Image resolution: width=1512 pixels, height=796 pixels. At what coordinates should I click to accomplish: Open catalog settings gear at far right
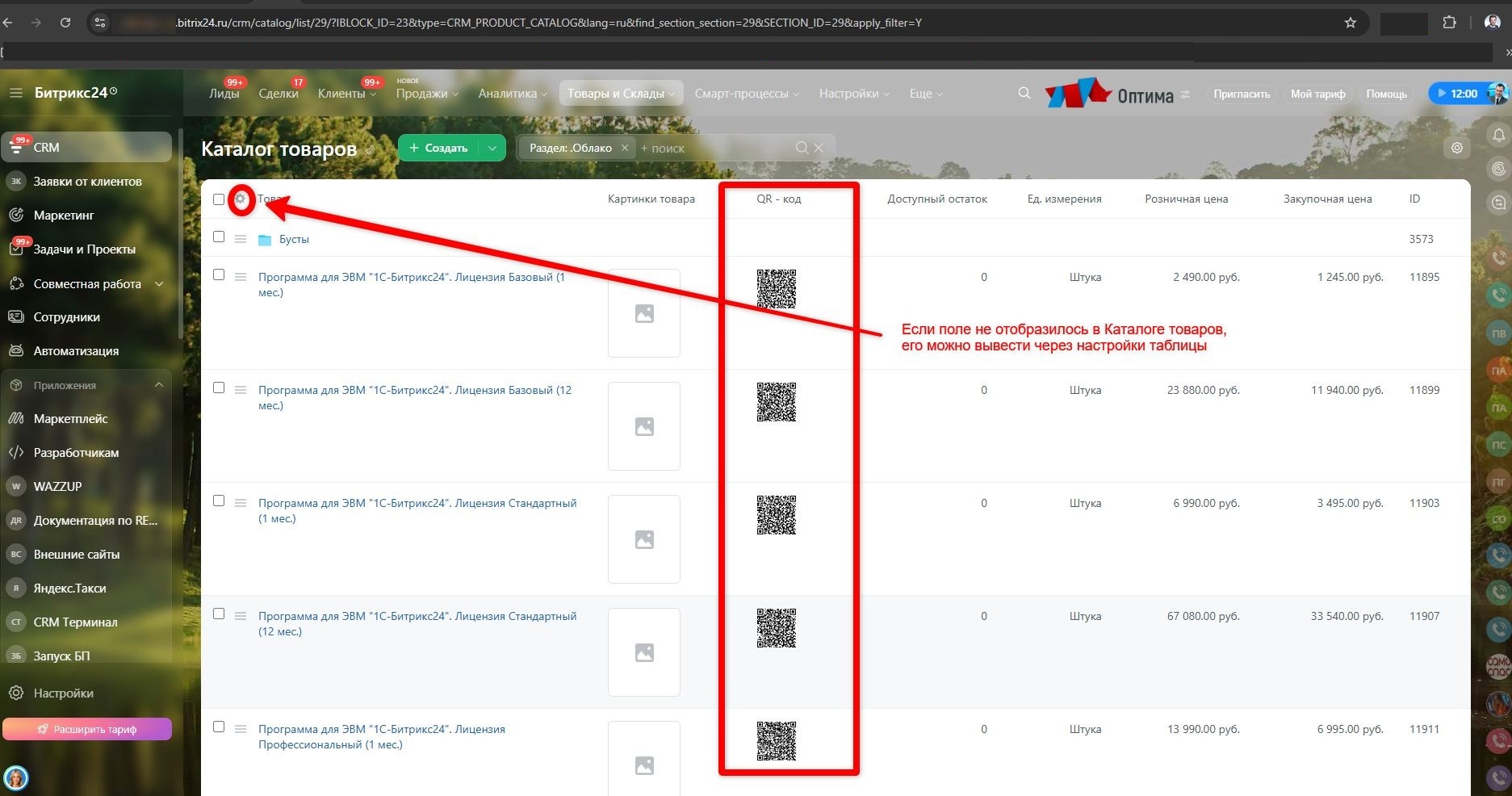pos(1457,148)
